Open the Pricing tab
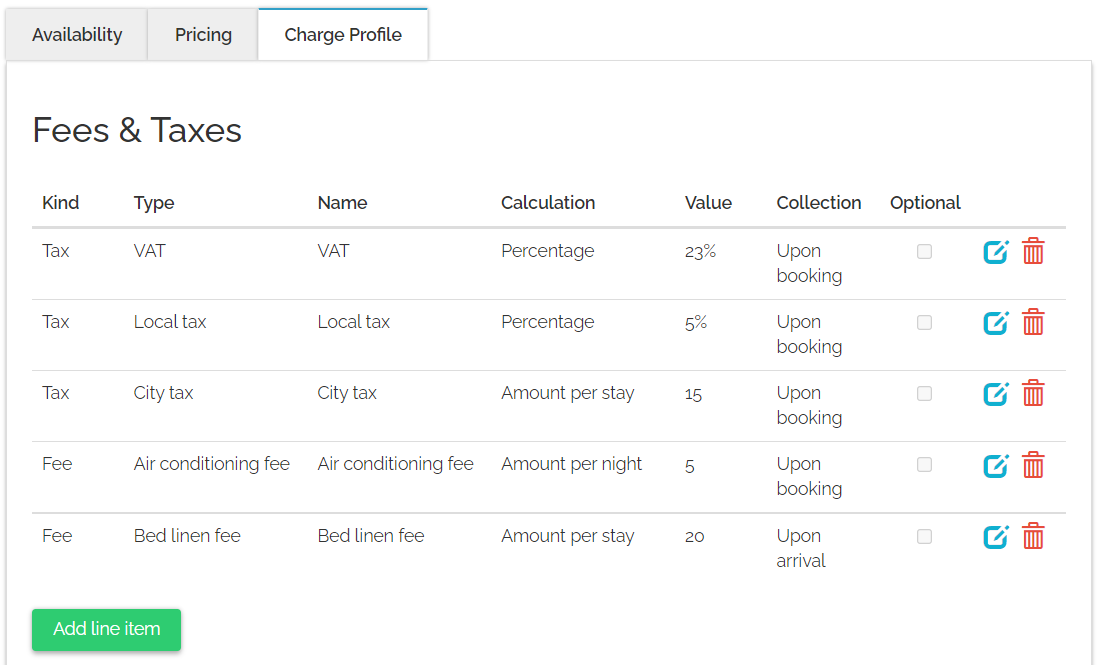This screenshot has height=665, width=1098. coord(203,35)
